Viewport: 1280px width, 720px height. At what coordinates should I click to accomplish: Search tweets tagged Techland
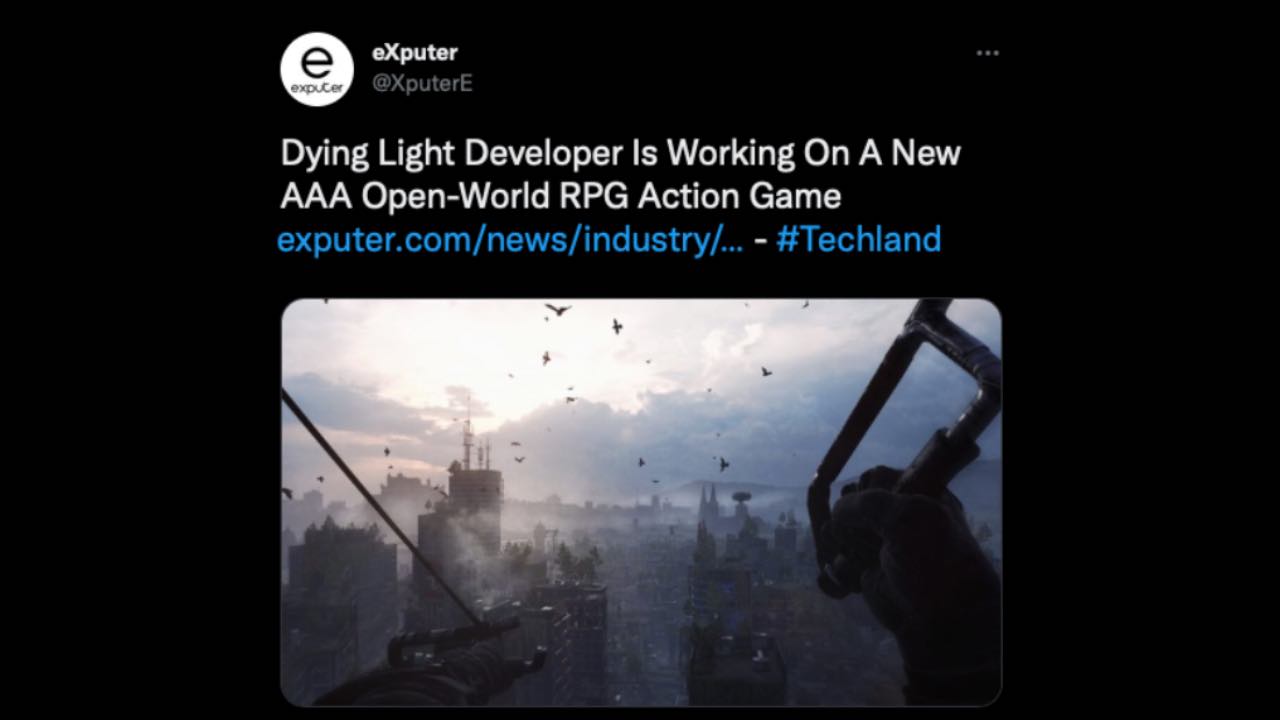[858, 240]
